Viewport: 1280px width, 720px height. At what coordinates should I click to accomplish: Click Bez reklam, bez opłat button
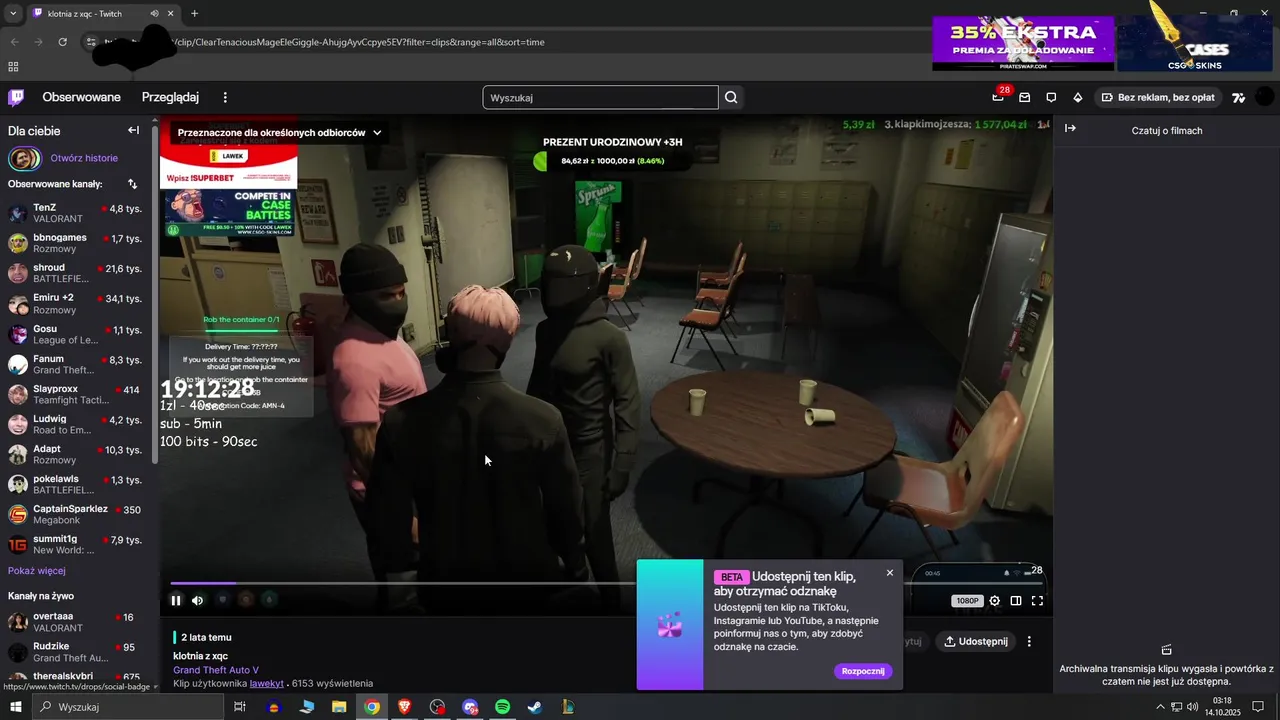[1158, 97]
